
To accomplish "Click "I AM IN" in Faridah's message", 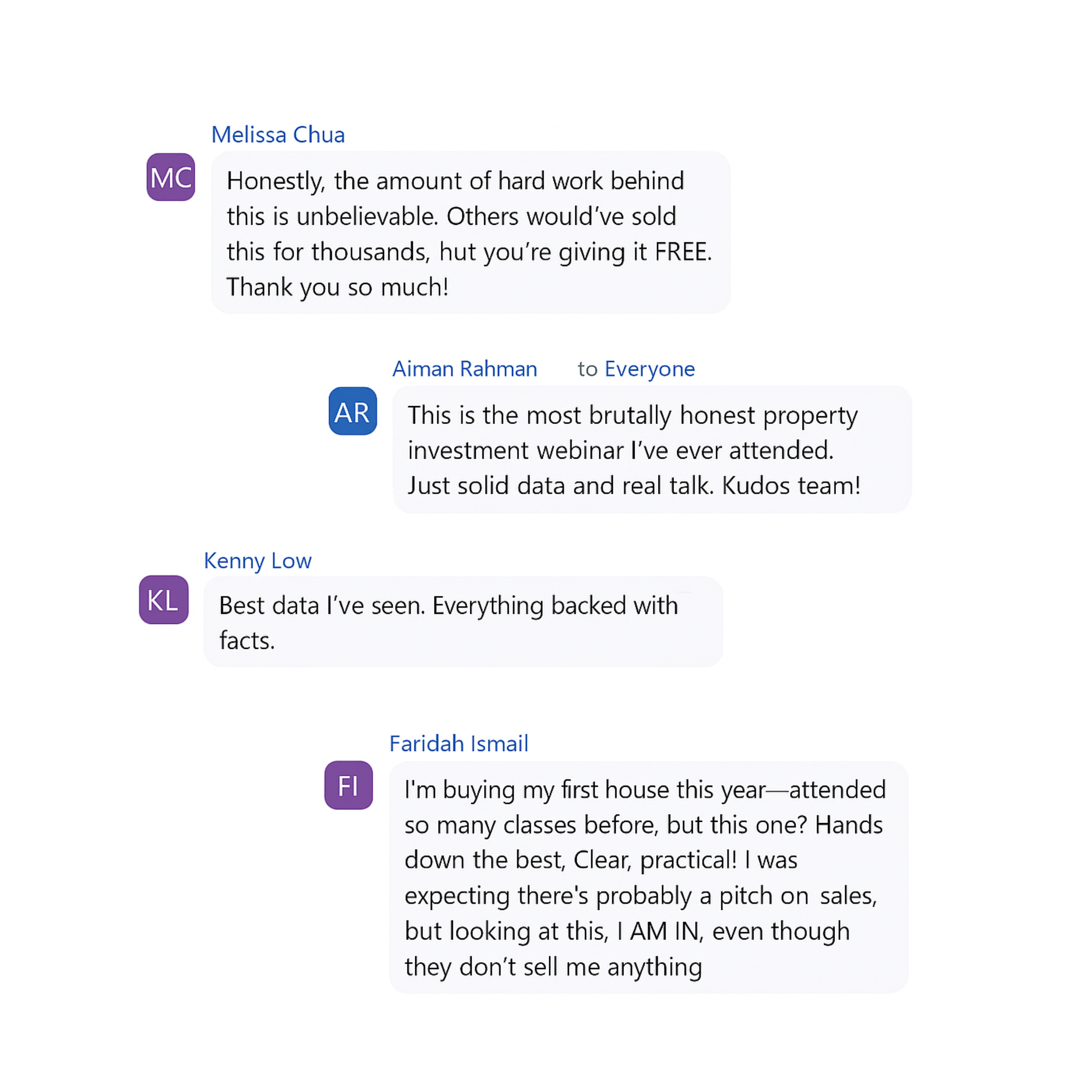I will [659, 931].
